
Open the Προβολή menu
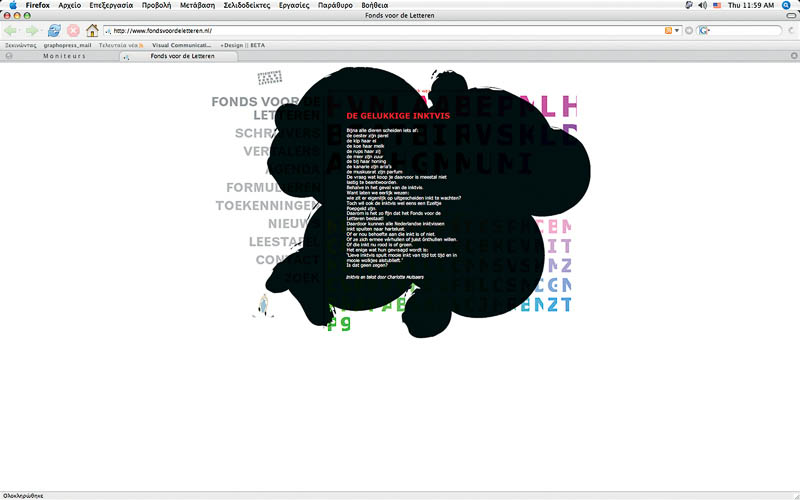(156, 5)
